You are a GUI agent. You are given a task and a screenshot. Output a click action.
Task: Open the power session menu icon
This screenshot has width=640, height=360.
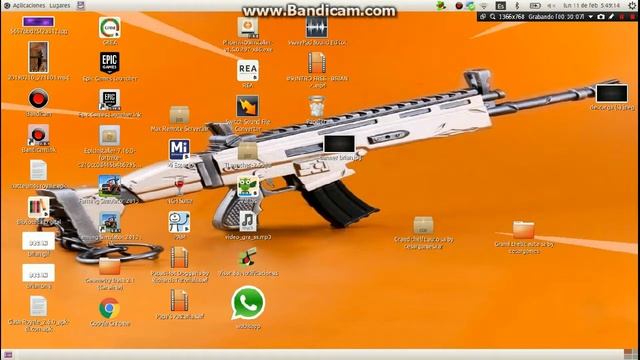[x=632, y=6]
